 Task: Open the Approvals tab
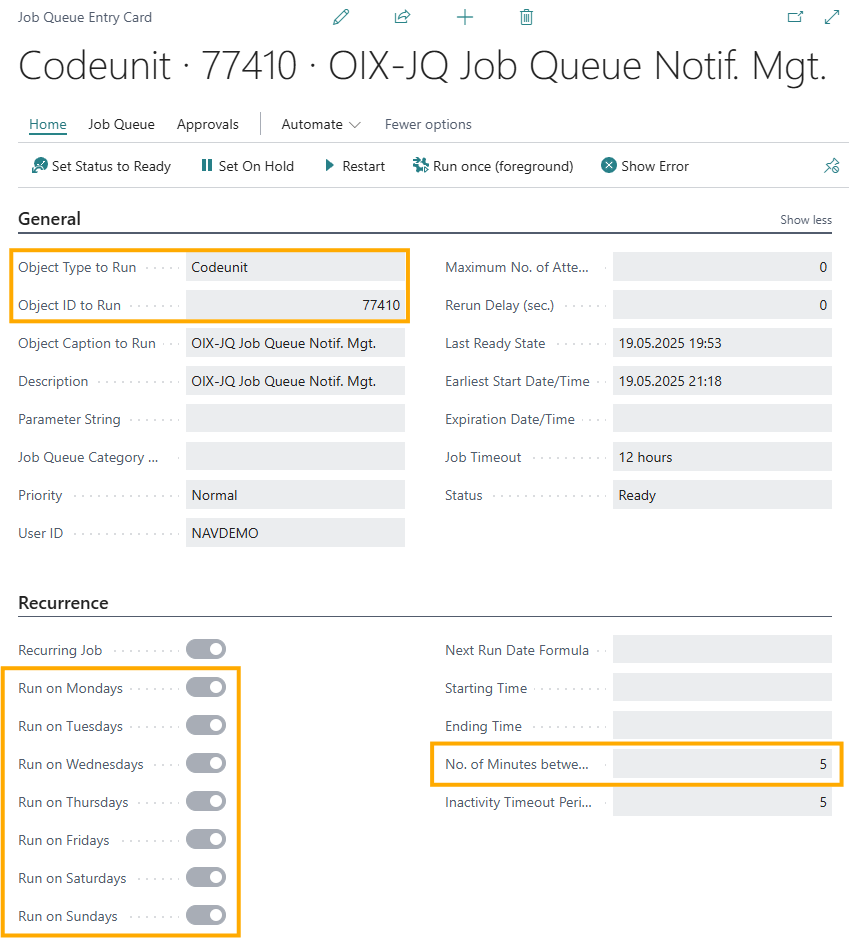click(x=208, y=124)
